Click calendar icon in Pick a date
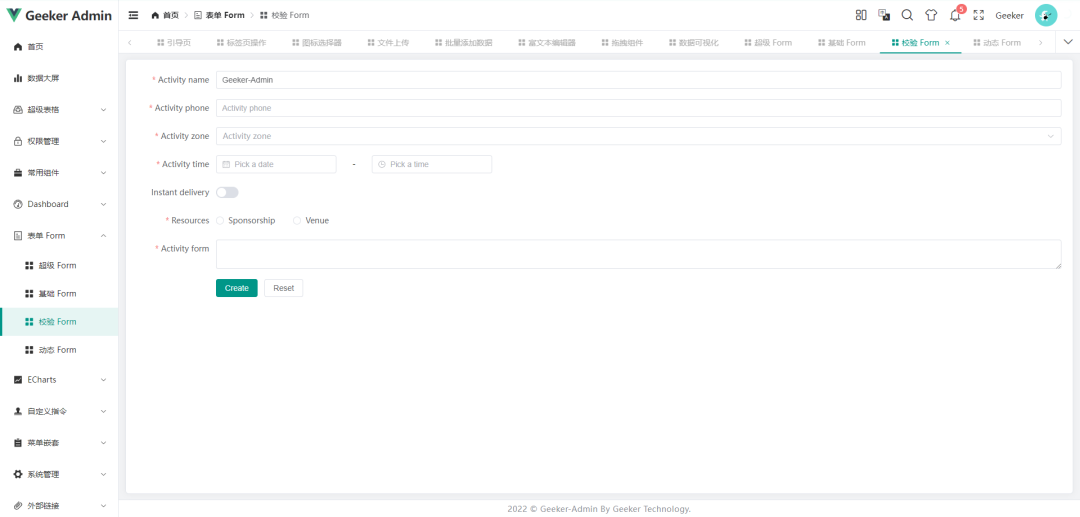Screen dimensions: 1080x517 [226, 165]
